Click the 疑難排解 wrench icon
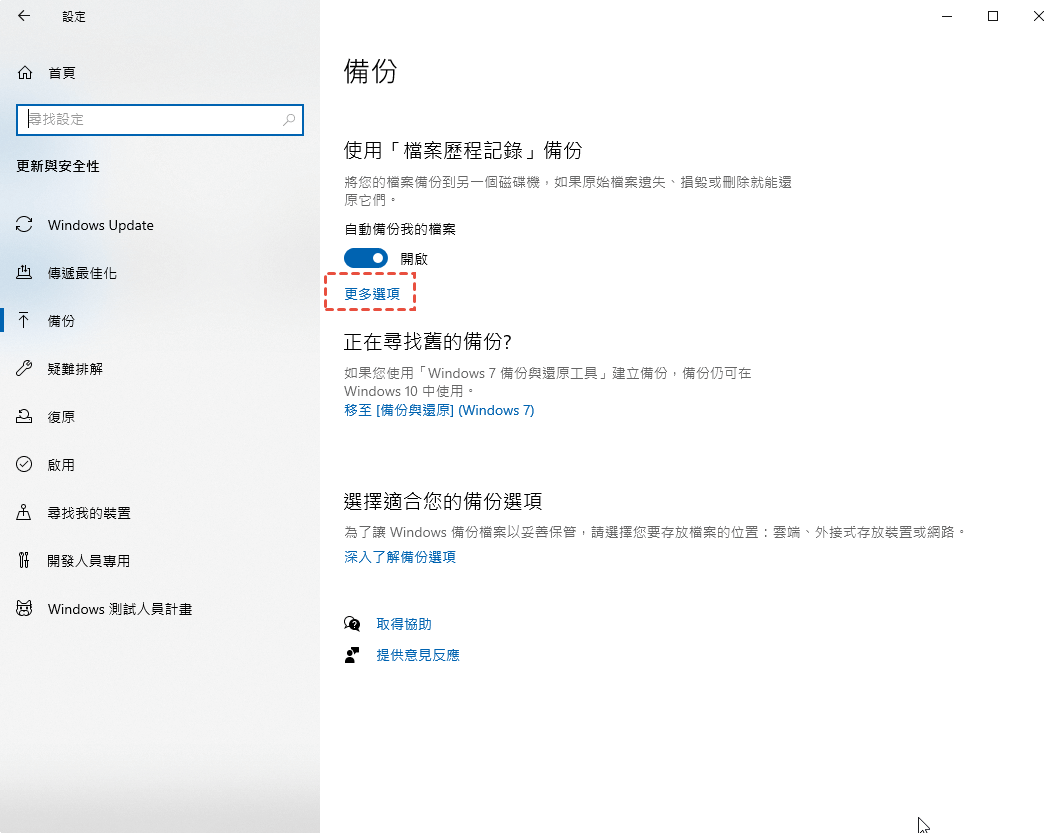Screen dimensions: 1062x833 click(25, 369)
